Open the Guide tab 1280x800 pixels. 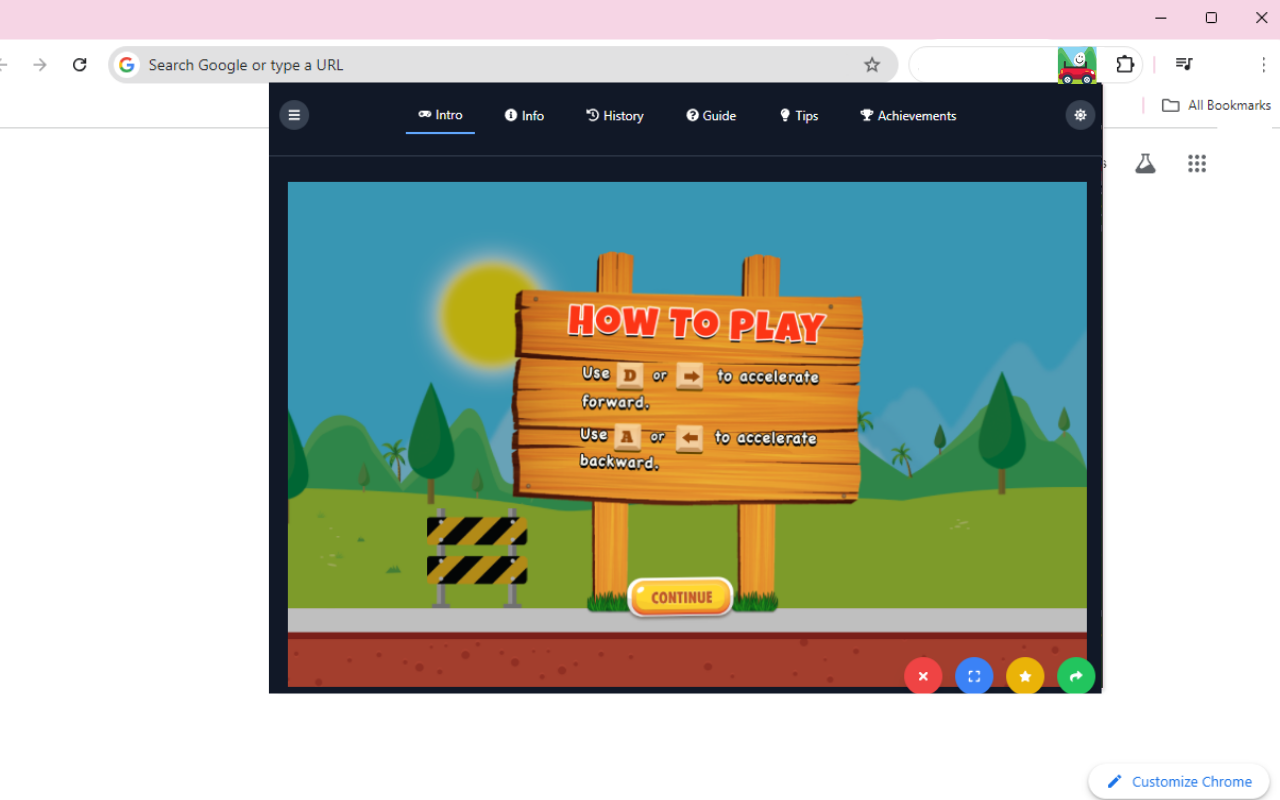[711, 116]
